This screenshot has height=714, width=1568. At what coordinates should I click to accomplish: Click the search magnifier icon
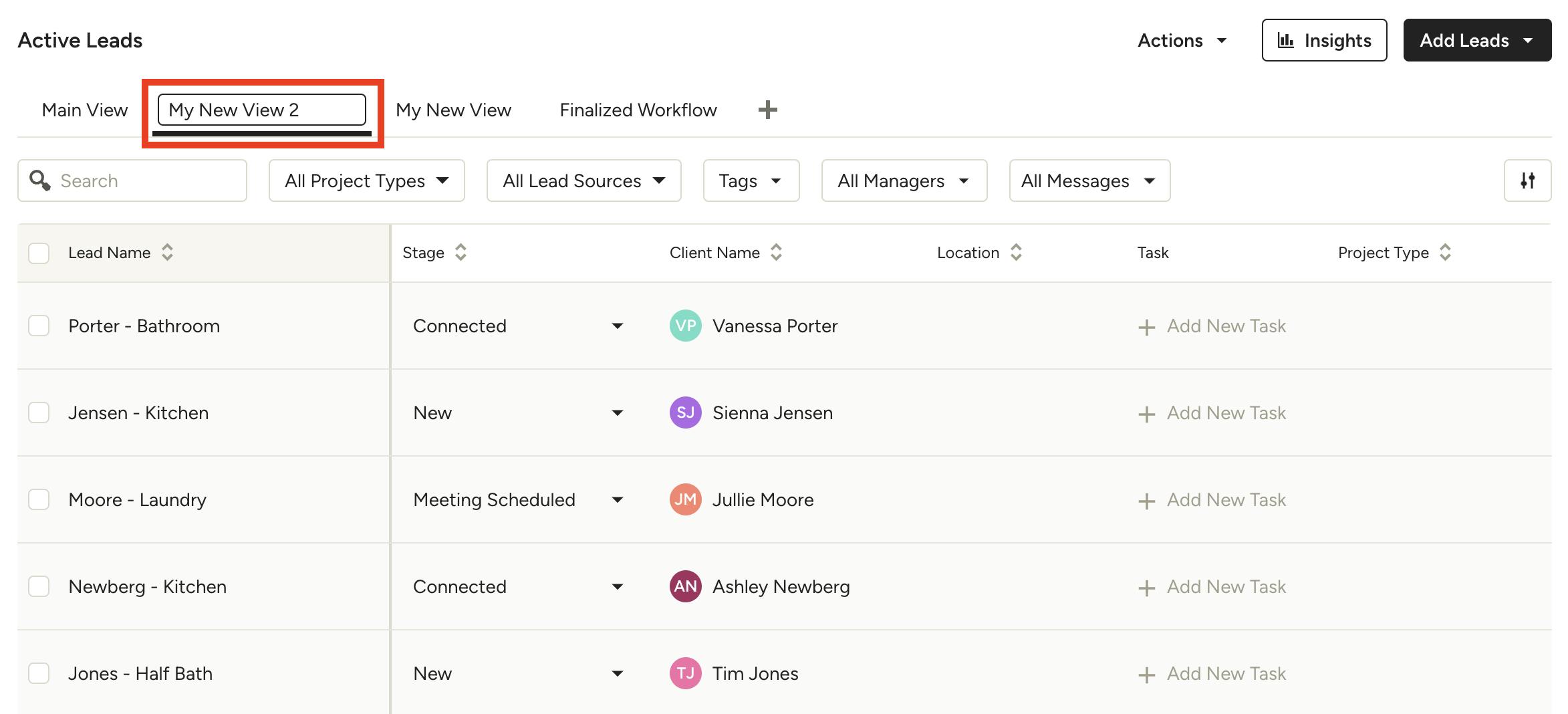[39, 181]
